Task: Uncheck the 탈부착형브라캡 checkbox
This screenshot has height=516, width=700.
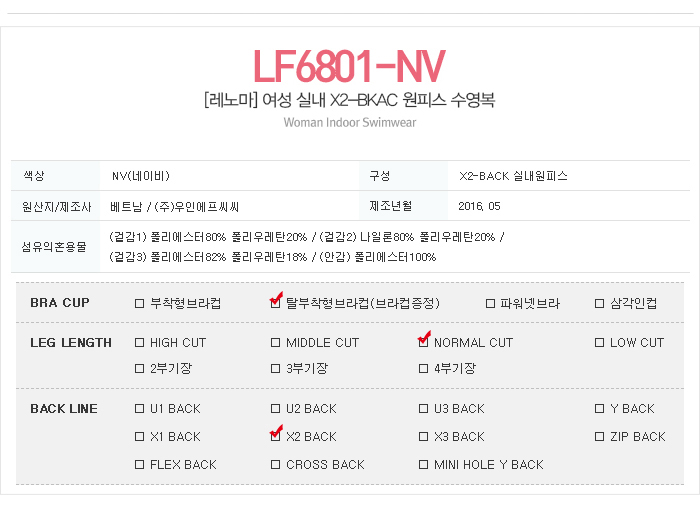Action: (276, 303)
